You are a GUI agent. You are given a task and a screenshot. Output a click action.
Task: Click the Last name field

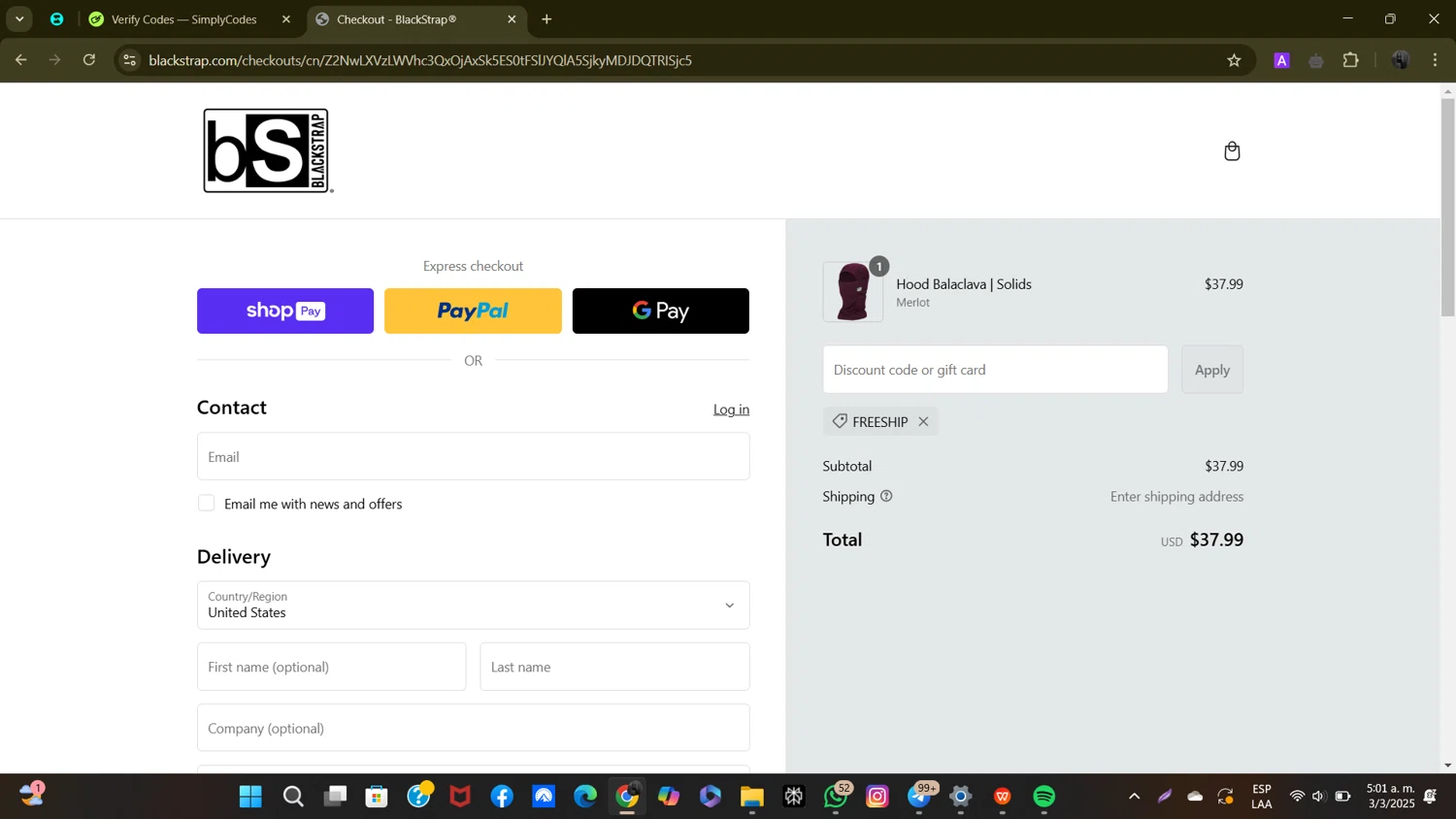click(x=615, y=667)
